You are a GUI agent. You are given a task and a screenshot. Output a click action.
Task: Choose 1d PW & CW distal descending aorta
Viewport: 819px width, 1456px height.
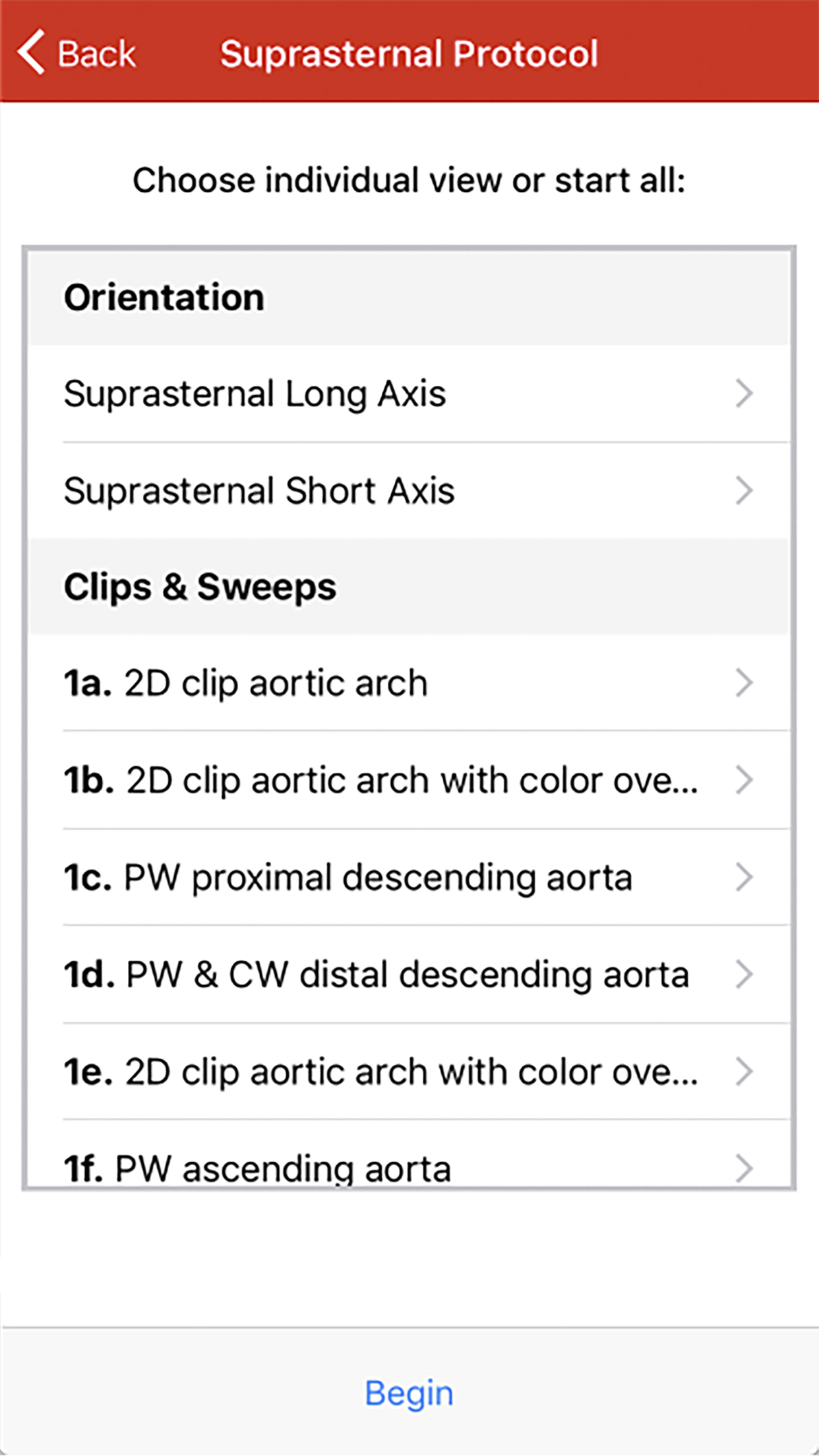(376, 975)
